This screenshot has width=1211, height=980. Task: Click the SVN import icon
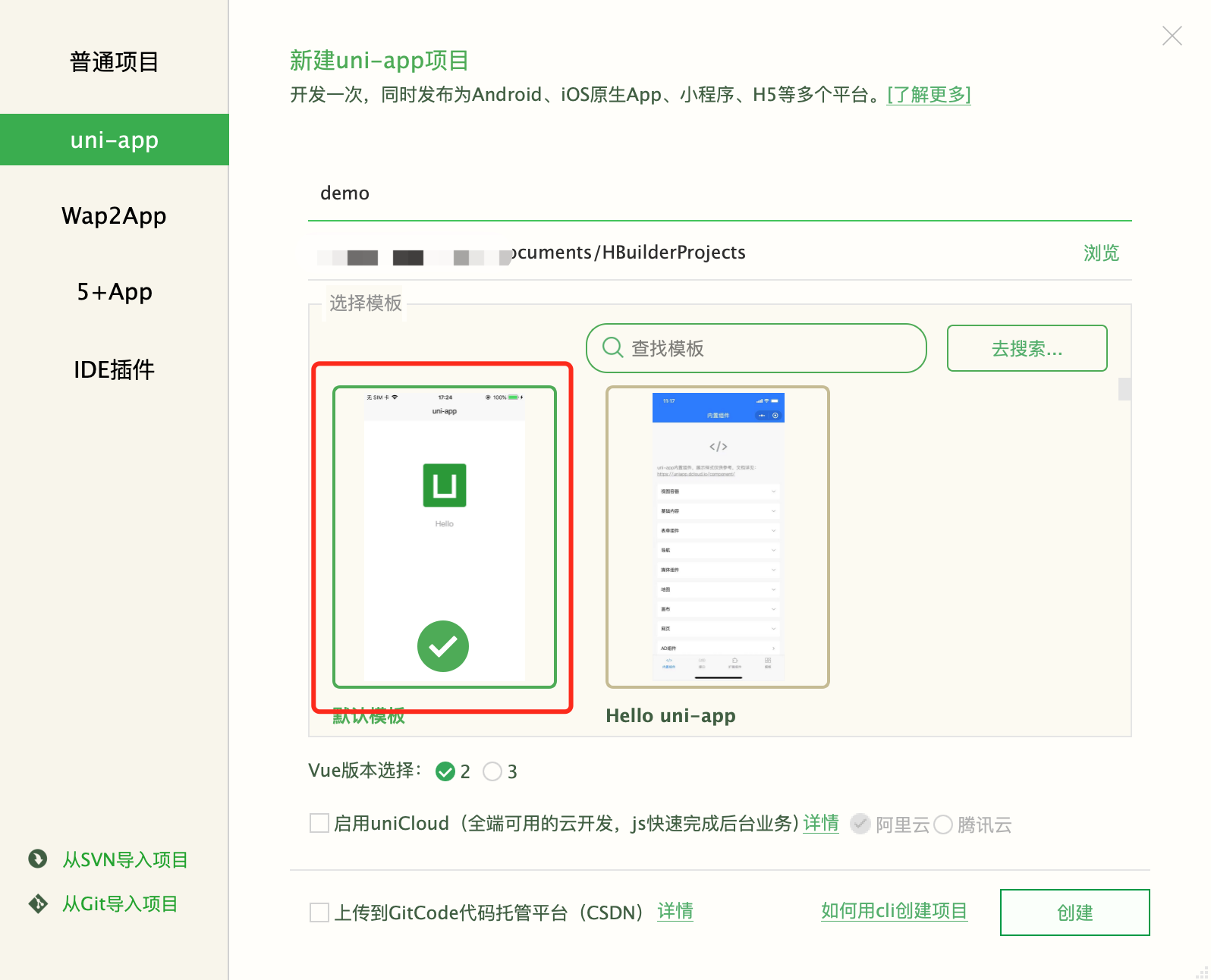[x=37, y=859]
